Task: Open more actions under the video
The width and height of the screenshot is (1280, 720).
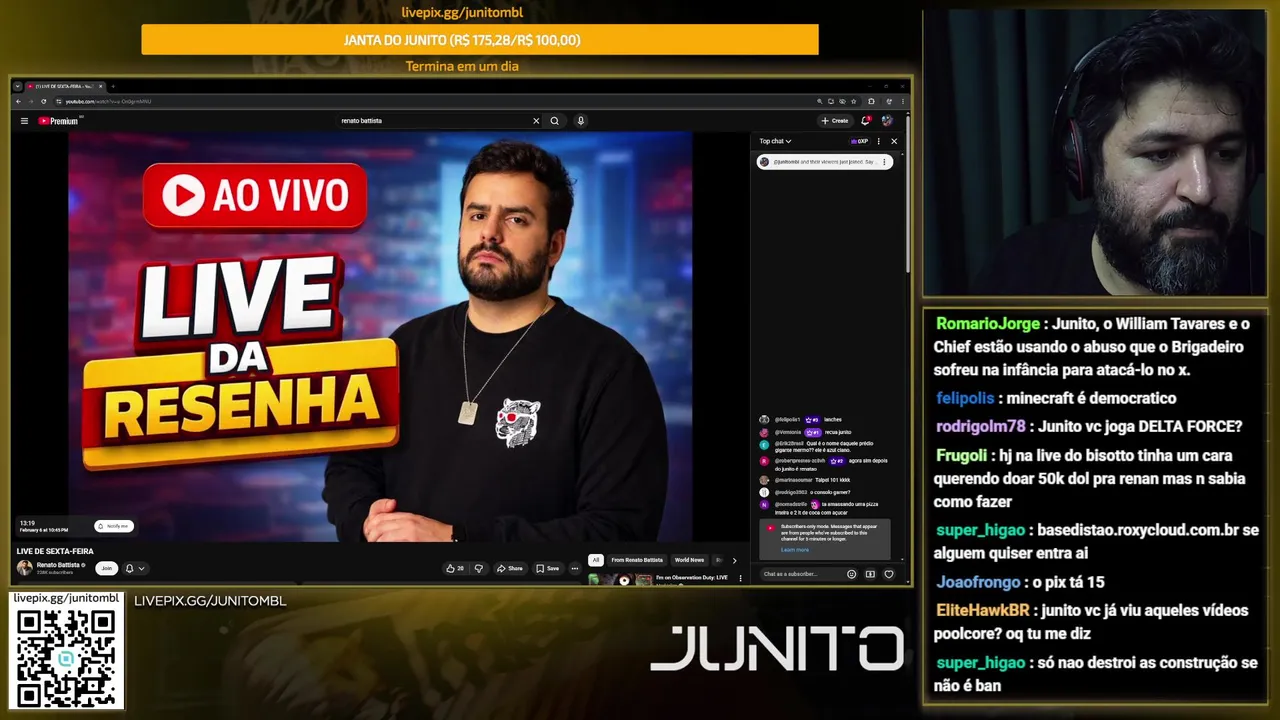Action: pos(575,568)
